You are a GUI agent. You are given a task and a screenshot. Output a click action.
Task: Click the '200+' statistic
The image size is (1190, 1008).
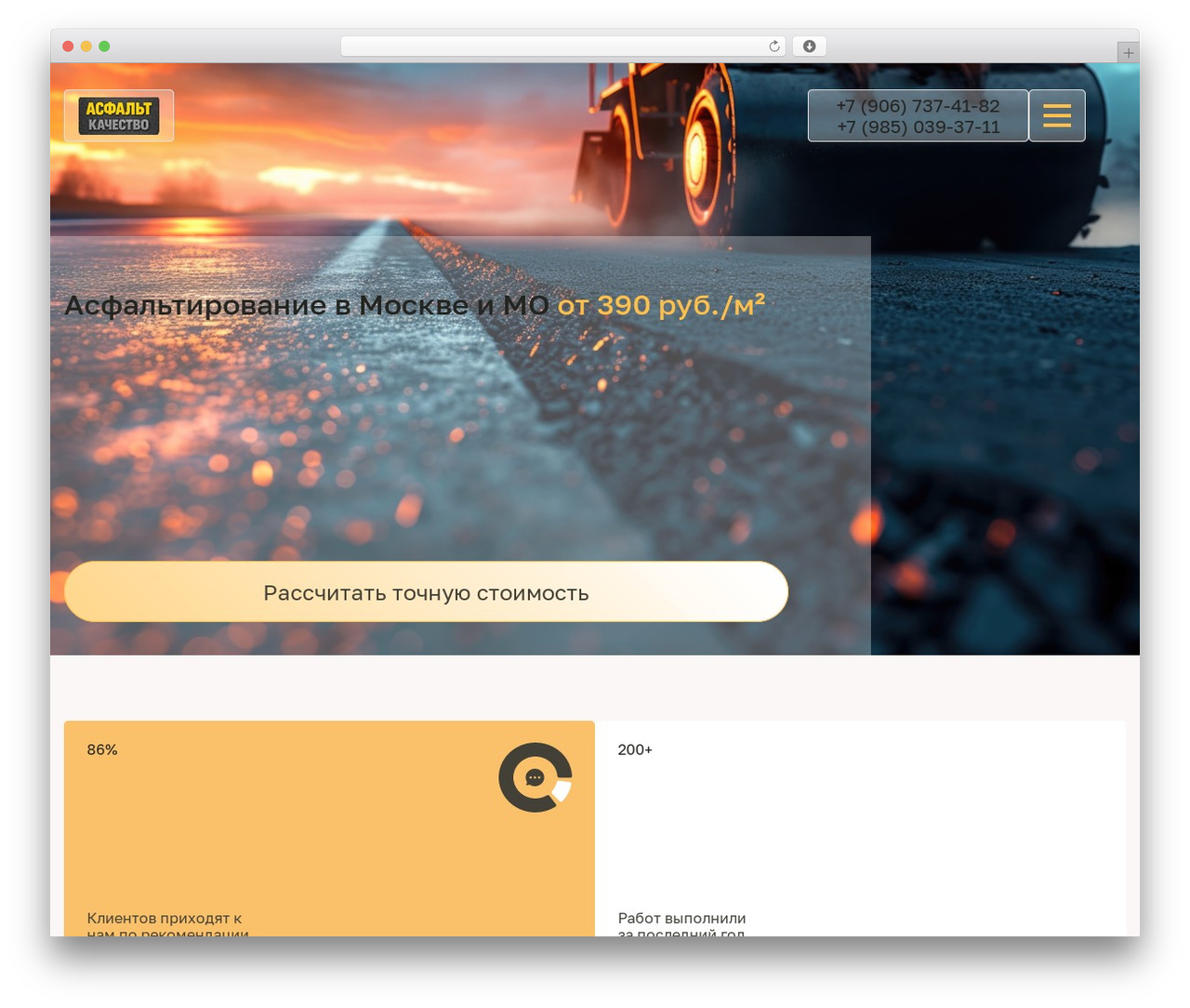pos(635,749)
